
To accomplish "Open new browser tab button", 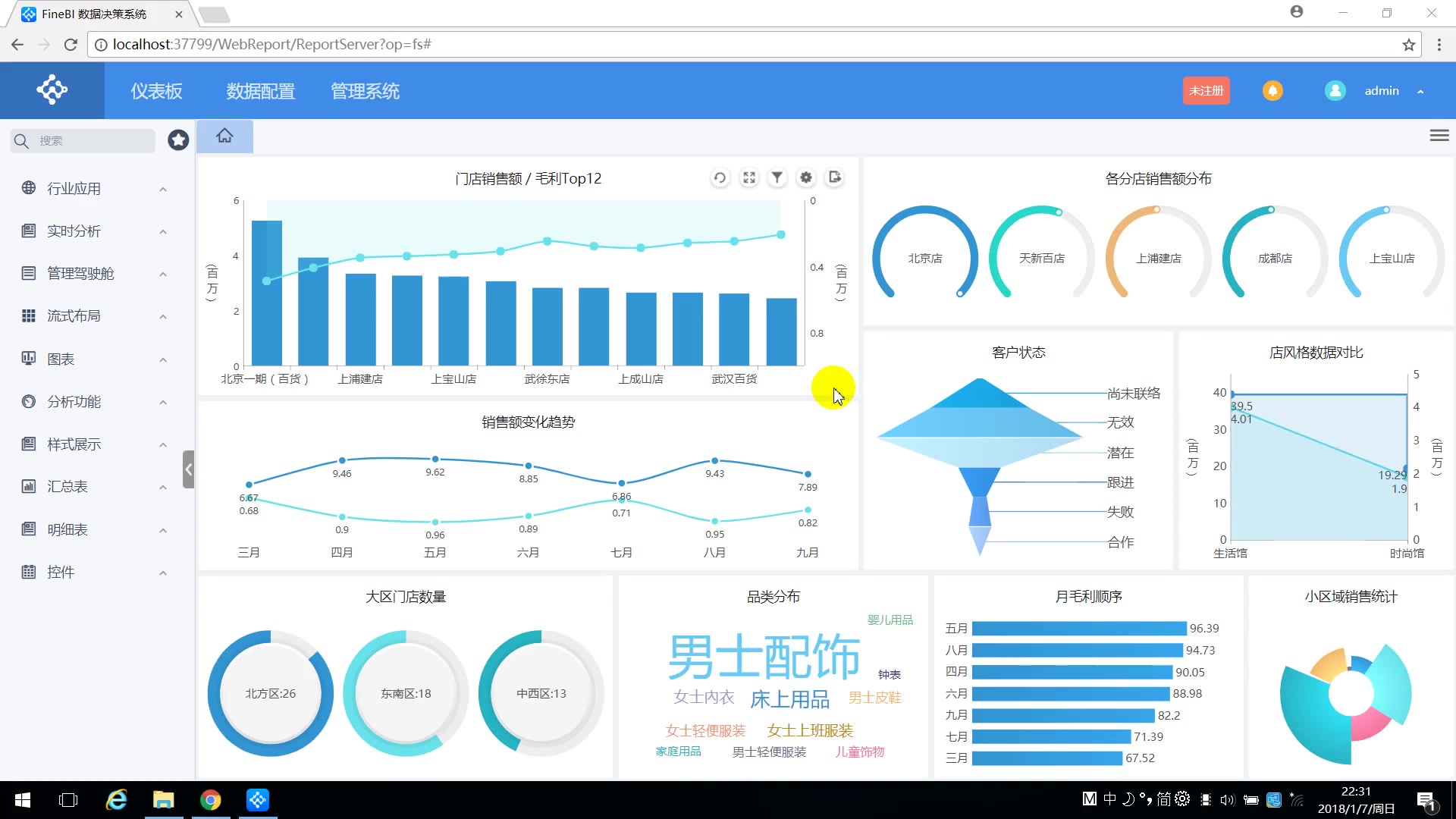I will pos(215,14).
